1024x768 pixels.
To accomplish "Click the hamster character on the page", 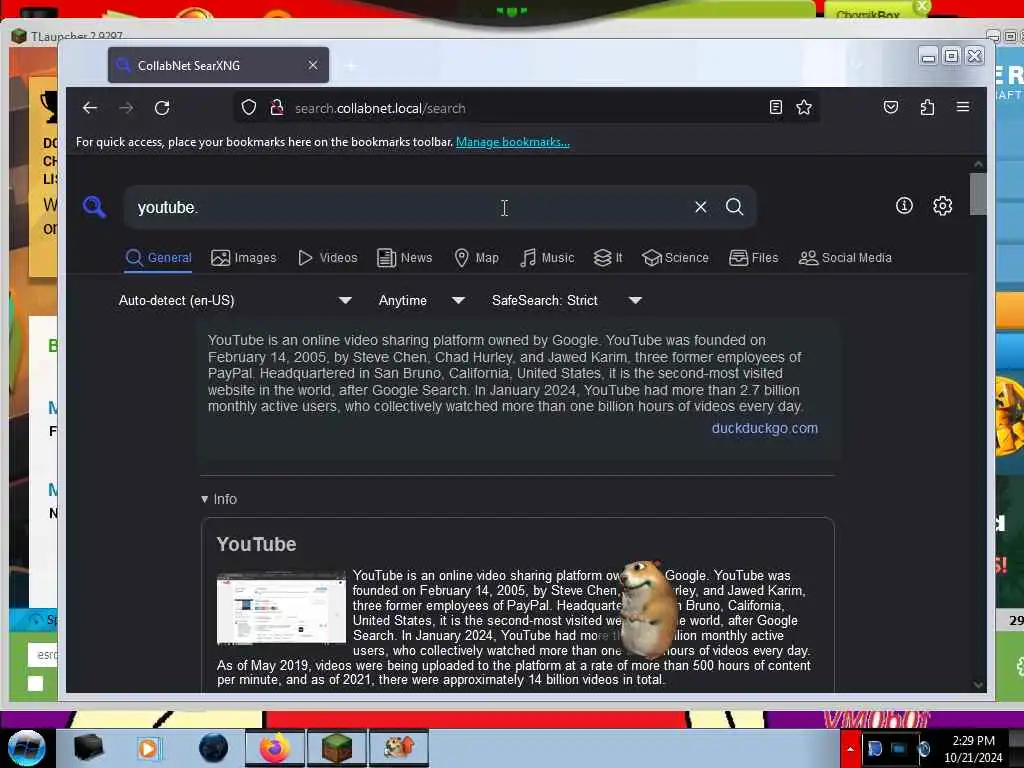I will pos(647,609).
